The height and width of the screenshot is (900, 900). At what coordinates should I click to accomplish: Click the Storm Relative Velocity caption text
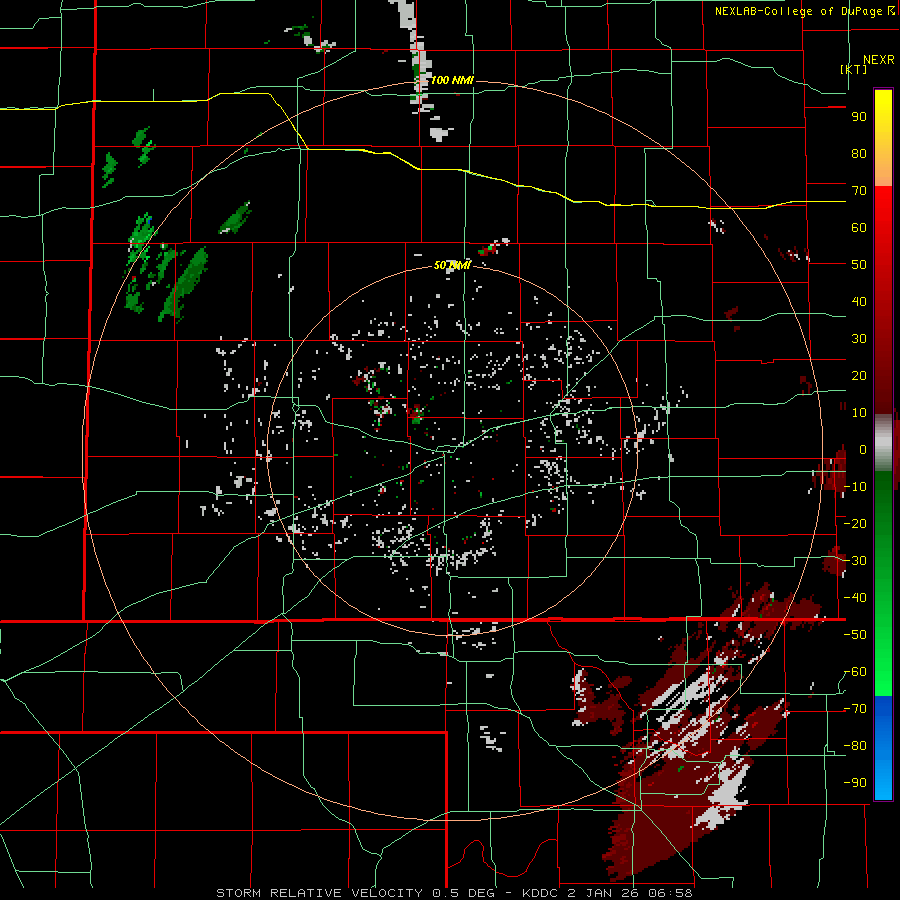(x=454, y=893)
